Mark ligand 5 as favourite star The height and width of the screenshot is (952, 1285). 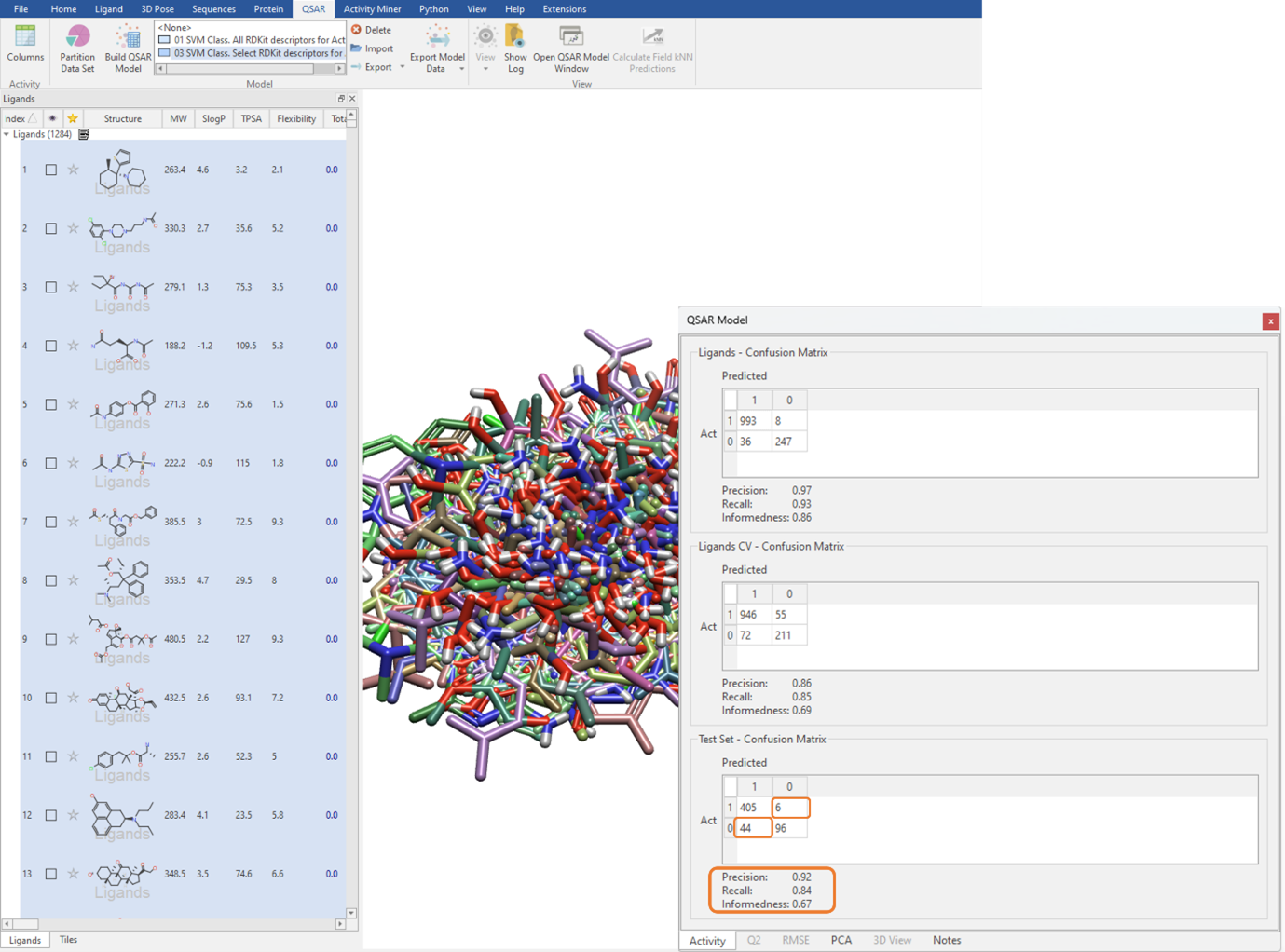[x=73, y=404]
